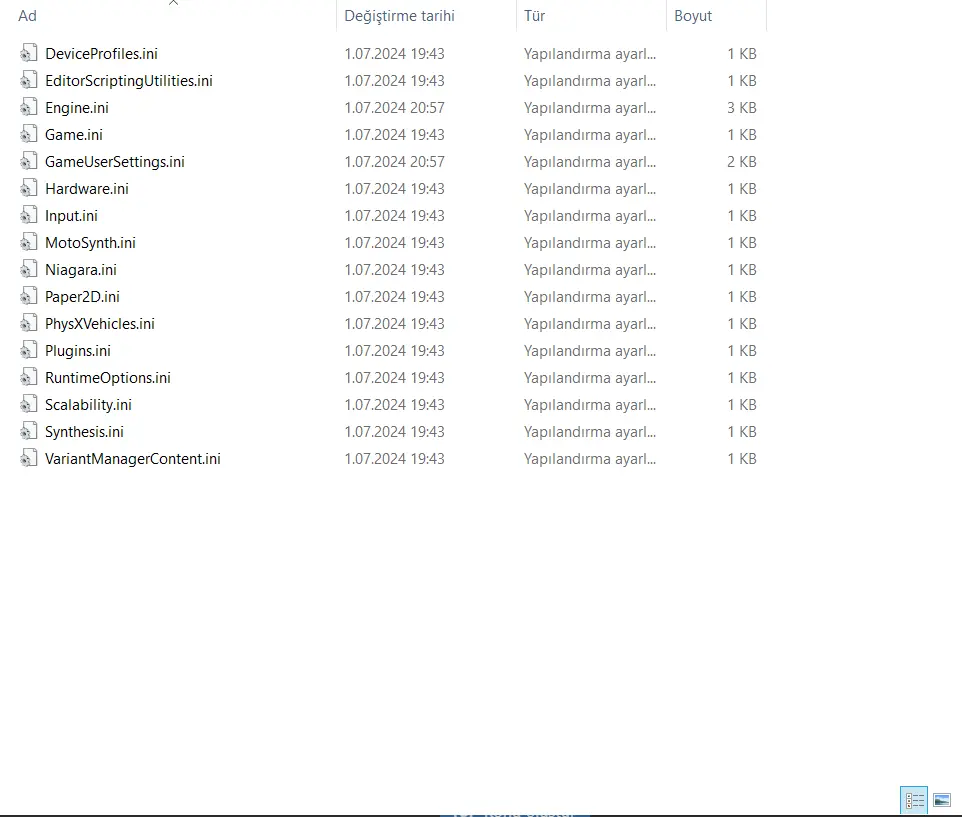The width and height of the screenshot is (962, 817).
Task: Click the Scalability.ini file icon
Action: (x=28, y=404)
